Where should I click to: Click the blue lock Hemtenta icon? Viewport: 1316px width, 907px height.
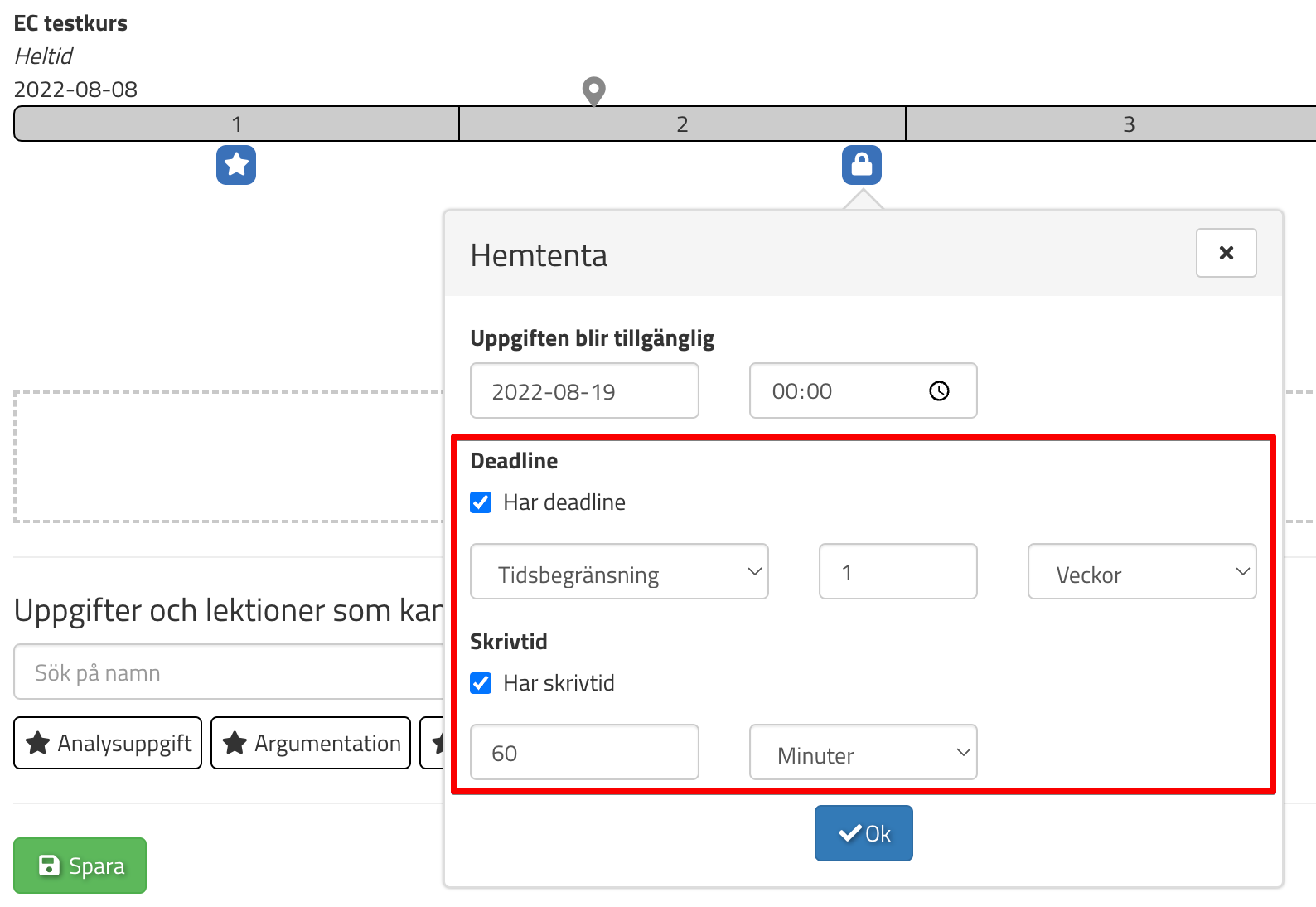coord(862,165)
